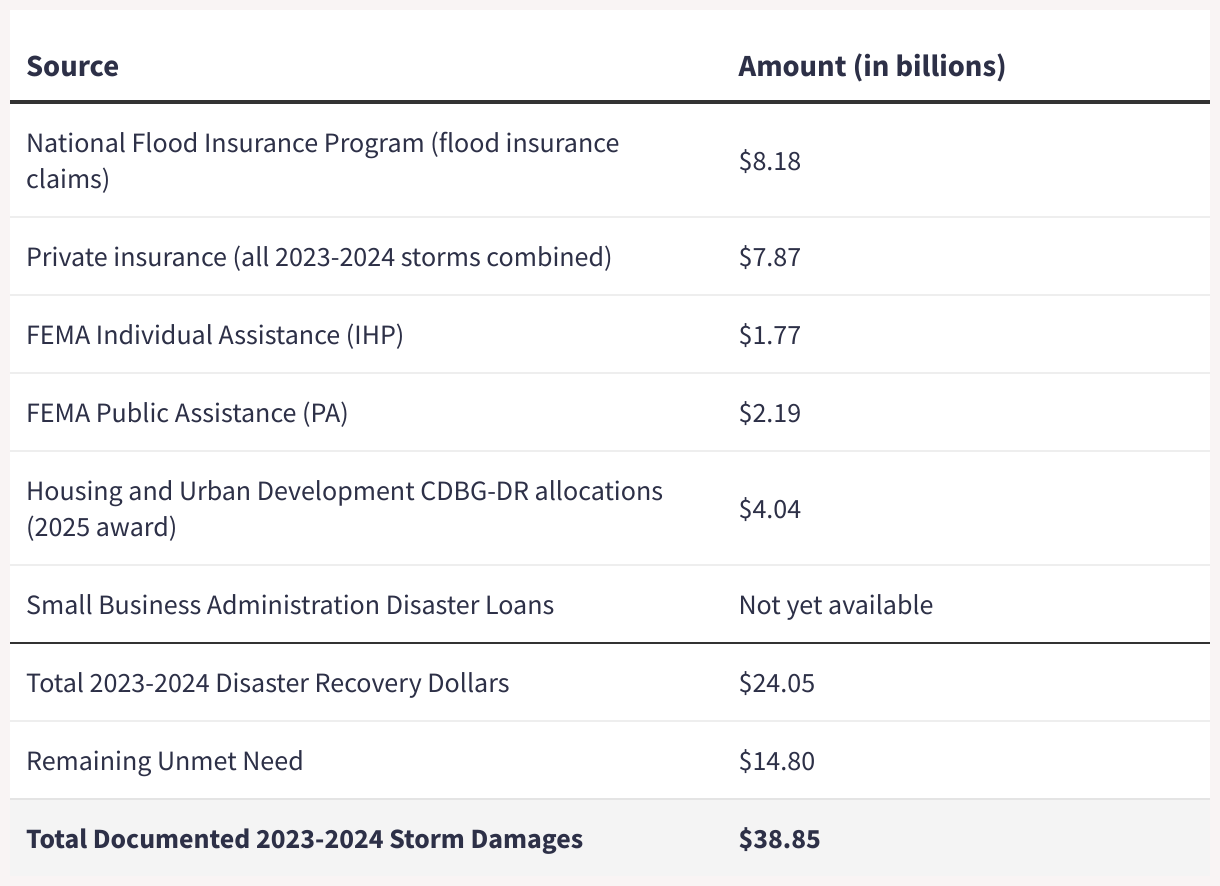Click Small Business Administration Disaster Loans label
The height and width of the screenshot is (886, 1220).
[x=290, y=605]
